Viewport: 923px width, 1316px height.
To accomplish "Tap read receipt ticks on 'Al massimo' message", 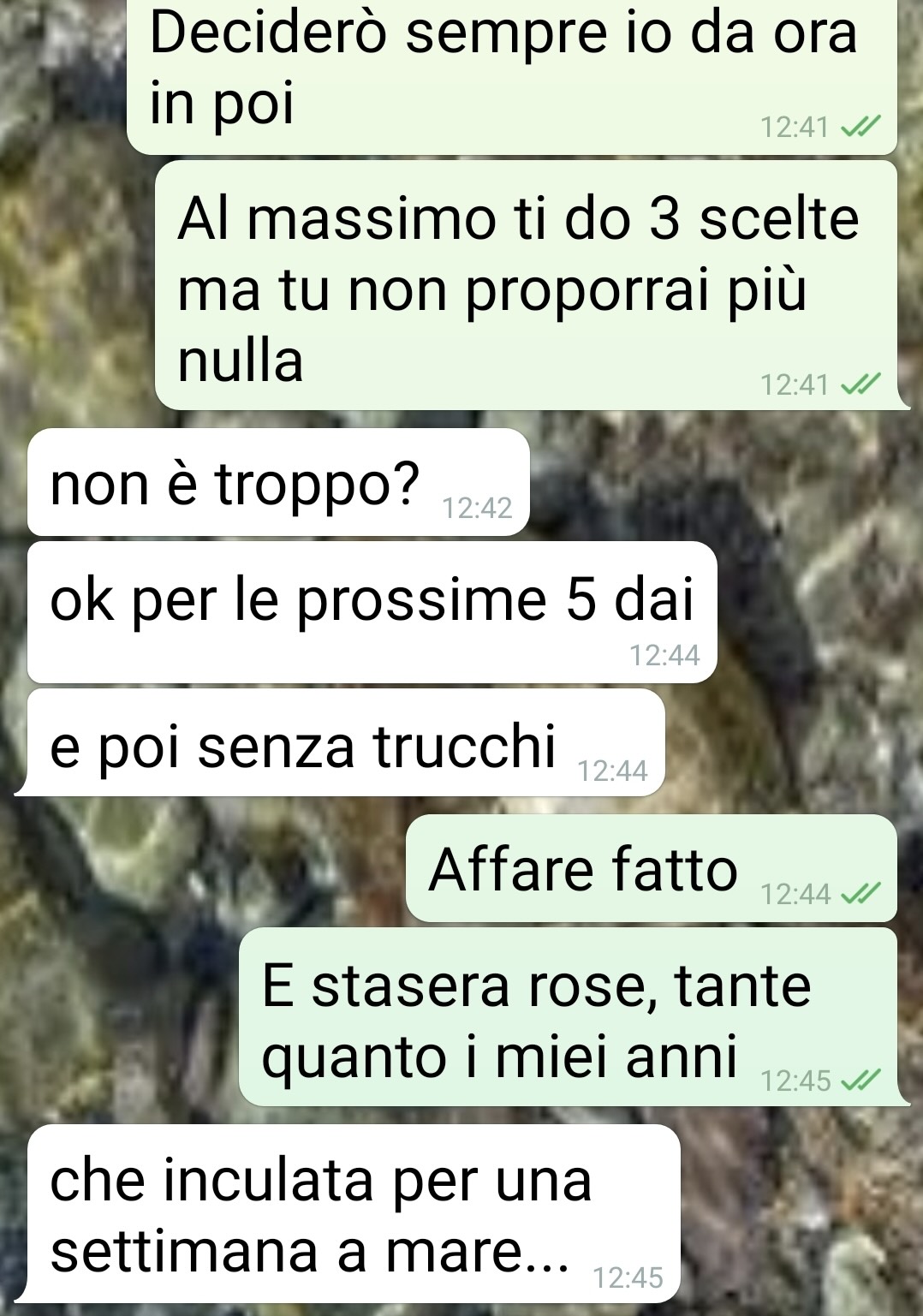I will (x=860, y=385).
